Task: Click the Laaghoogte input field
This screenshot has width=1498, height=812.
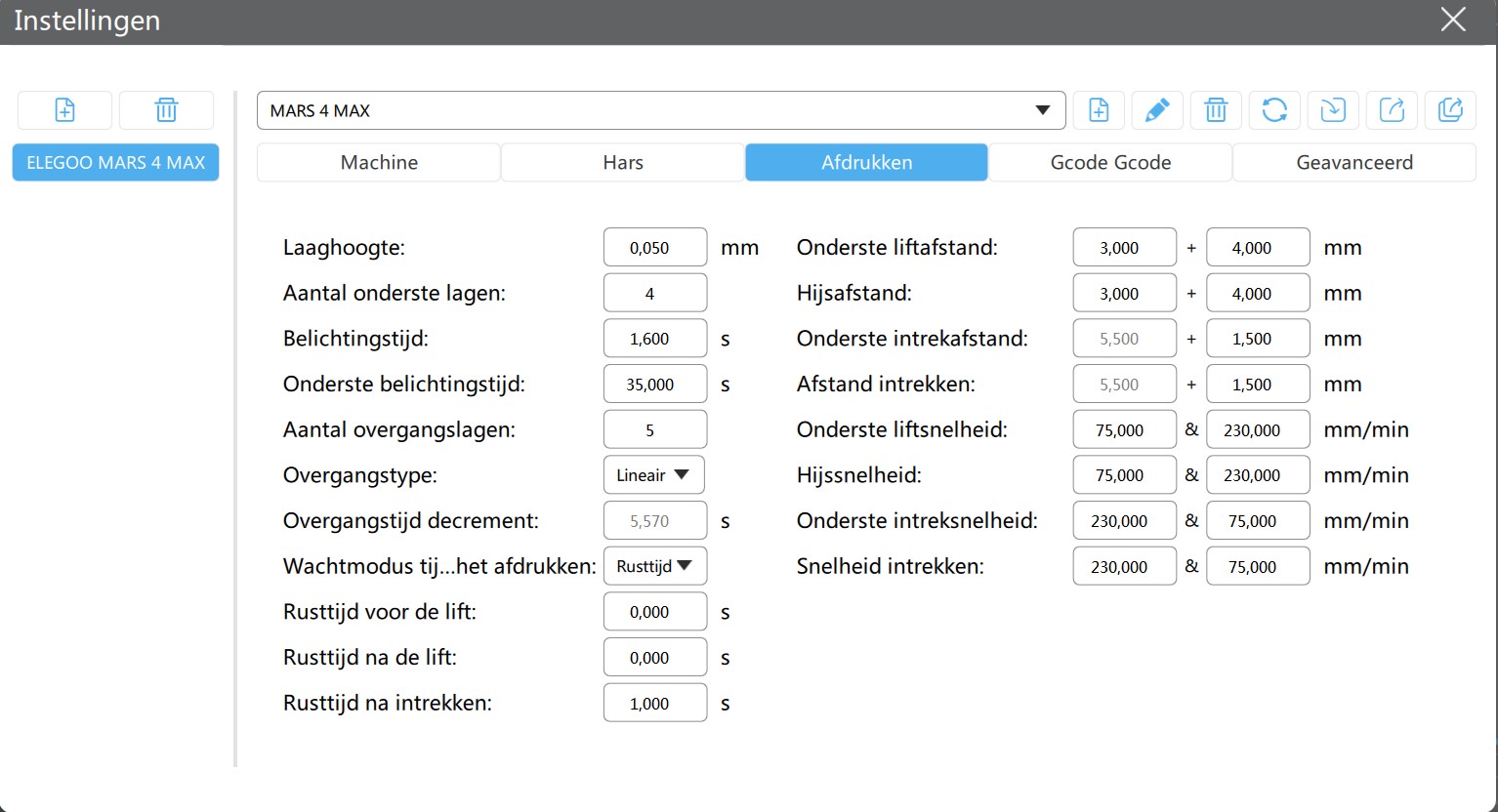Action: point(654,248)
